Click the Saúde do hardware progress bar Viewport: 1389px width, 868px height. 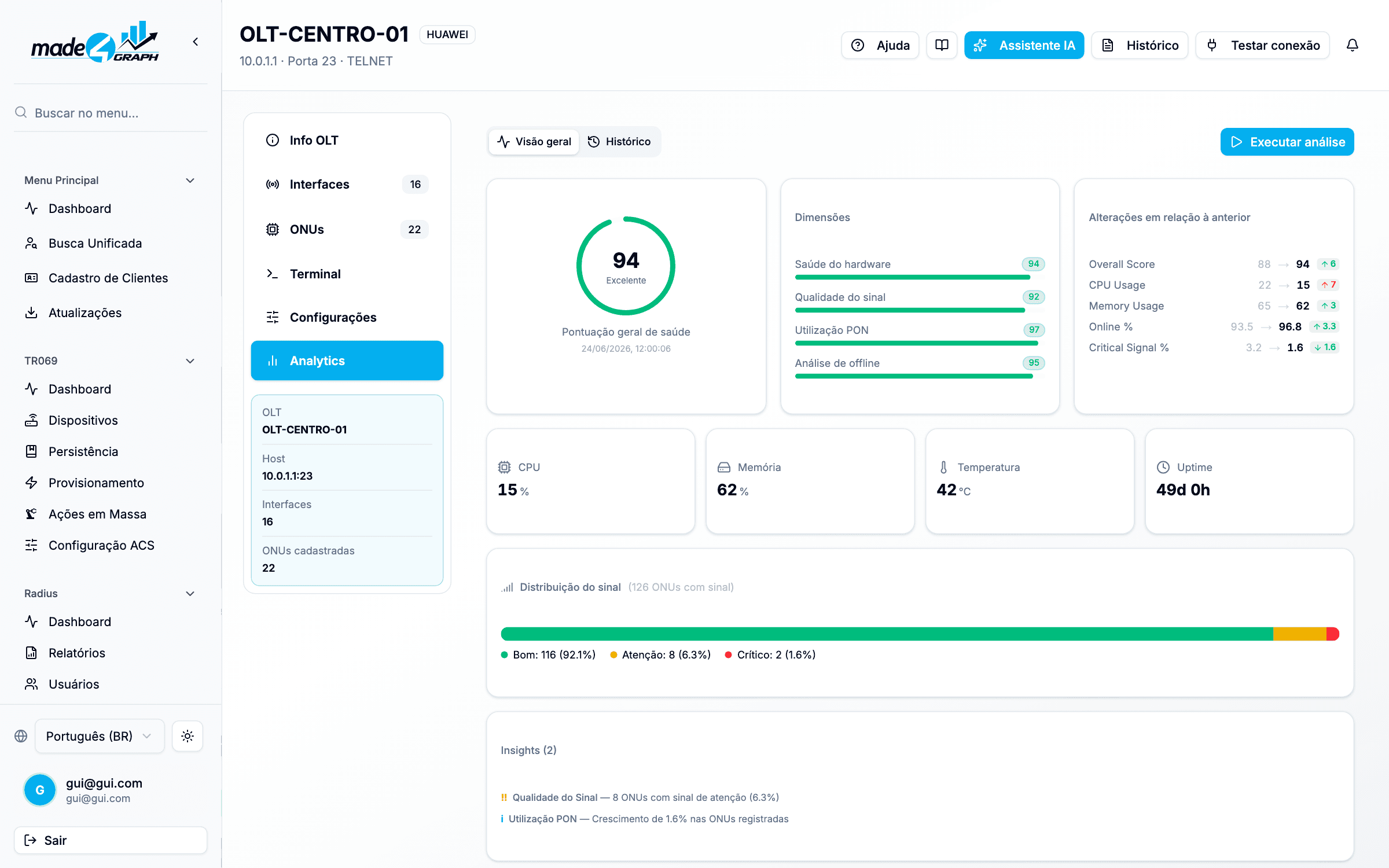920,277
